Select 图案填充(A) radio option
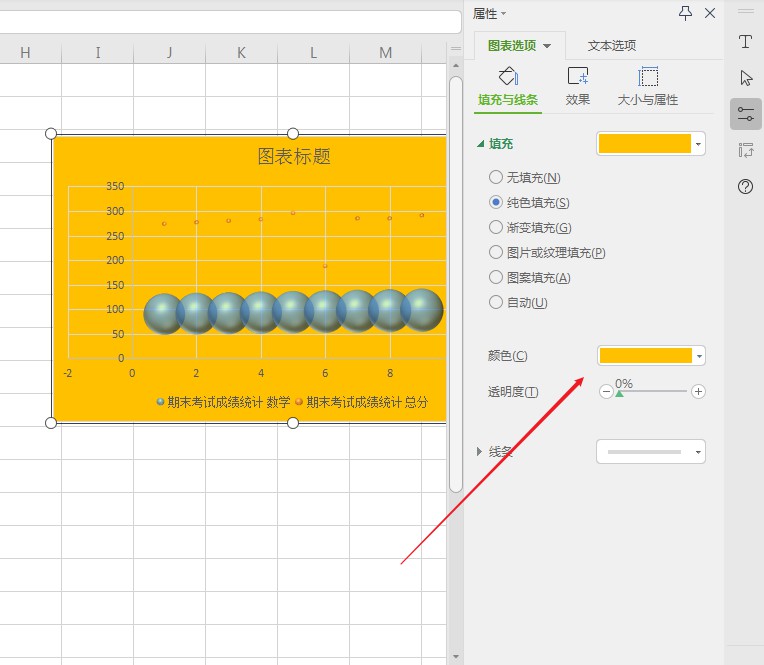The width and height of the screenshot is (764, 665). (496, 277)
